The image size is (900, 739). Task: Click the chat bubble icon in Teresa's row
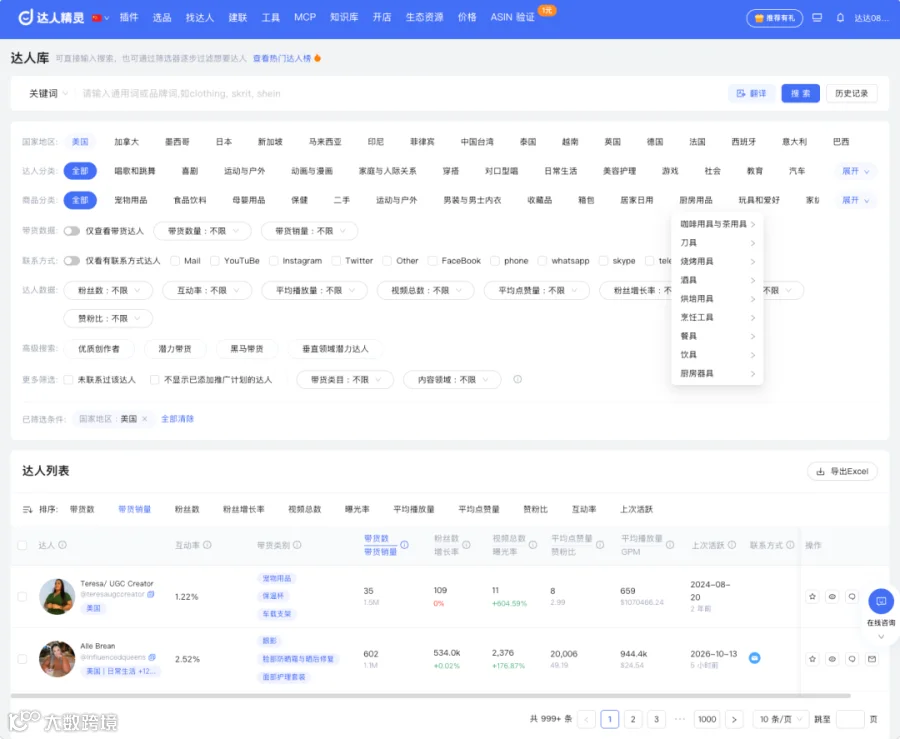click(852, 597)
